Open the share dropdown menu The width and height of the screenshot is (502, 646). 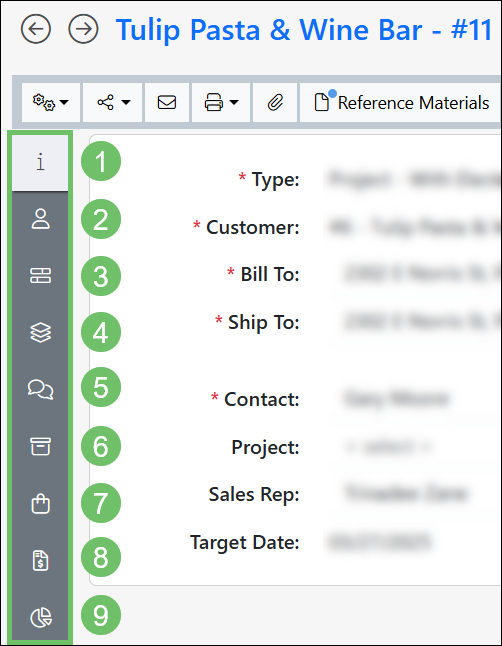113,103
